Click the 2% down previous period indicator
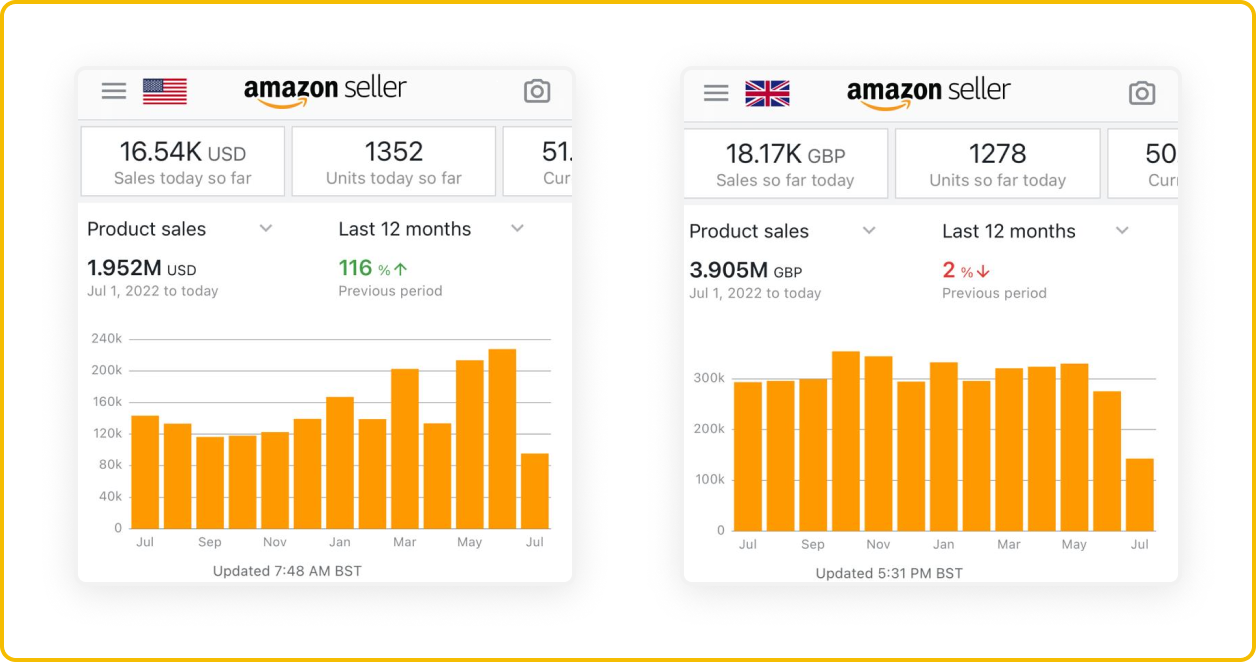Screen dimensions: 1256x662 click(x=965, y=270)
